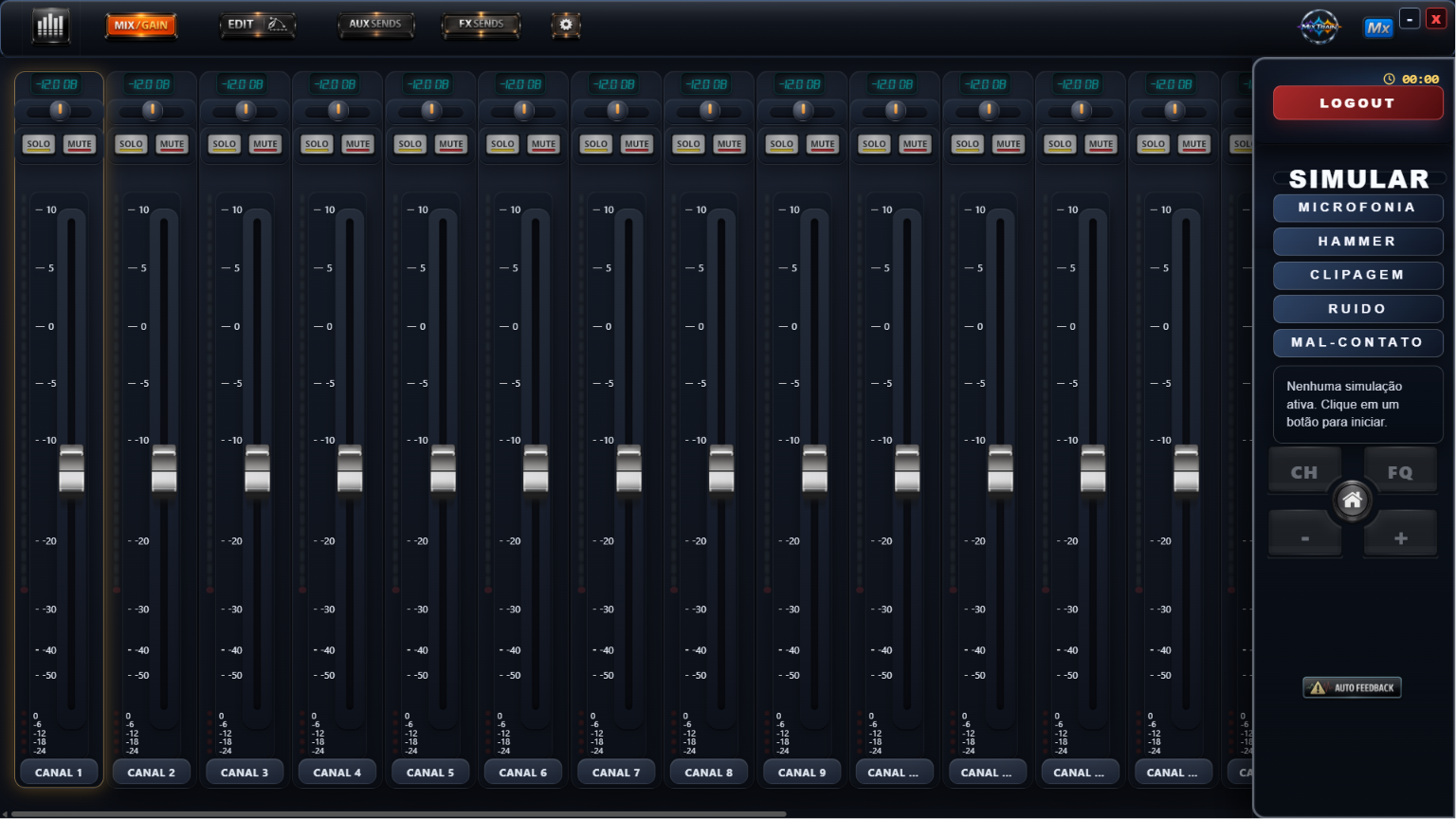
Task: Select the CANAL 9 label button
Action: tap(802, 773)
